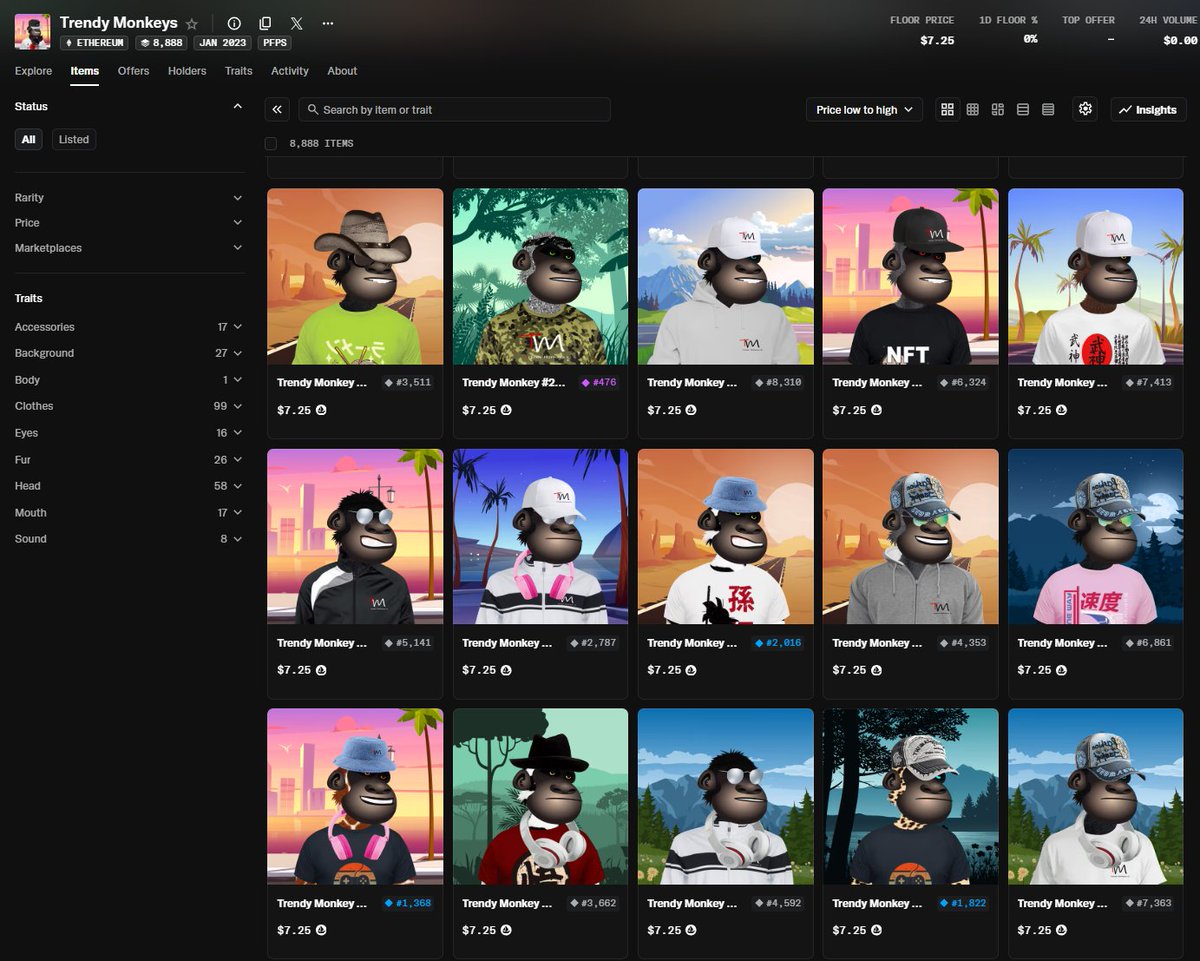Open the three-dot more options menu
Viewport: 1200px width, 961px height.
[328, 23]
